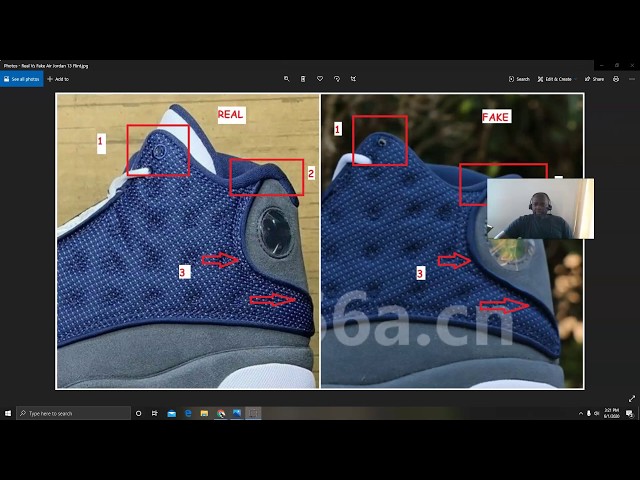Open the Windows Start menu

8,413
